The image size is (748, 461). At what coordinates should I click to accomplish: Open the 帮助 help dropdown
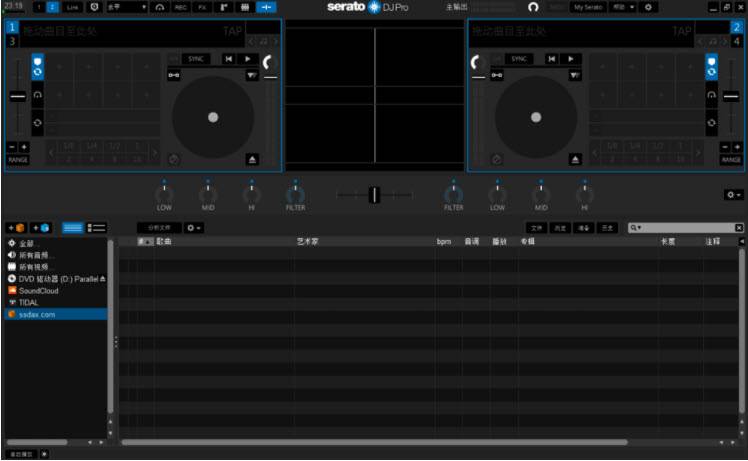tap(623, 7)
